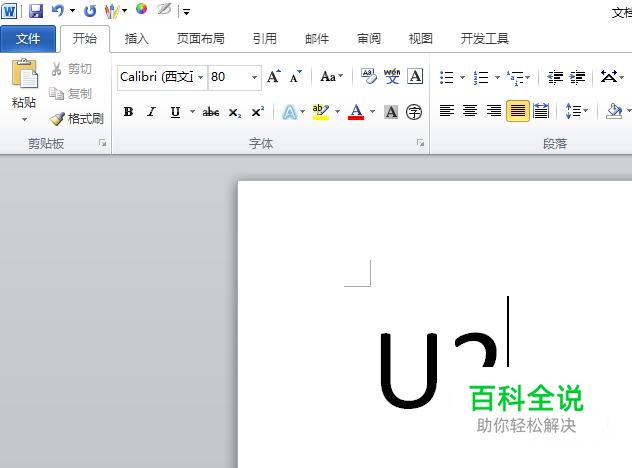Open the 字体 font dialog launcher
Viewport: 632px width, 468px height.
click(x=420, y=143)
